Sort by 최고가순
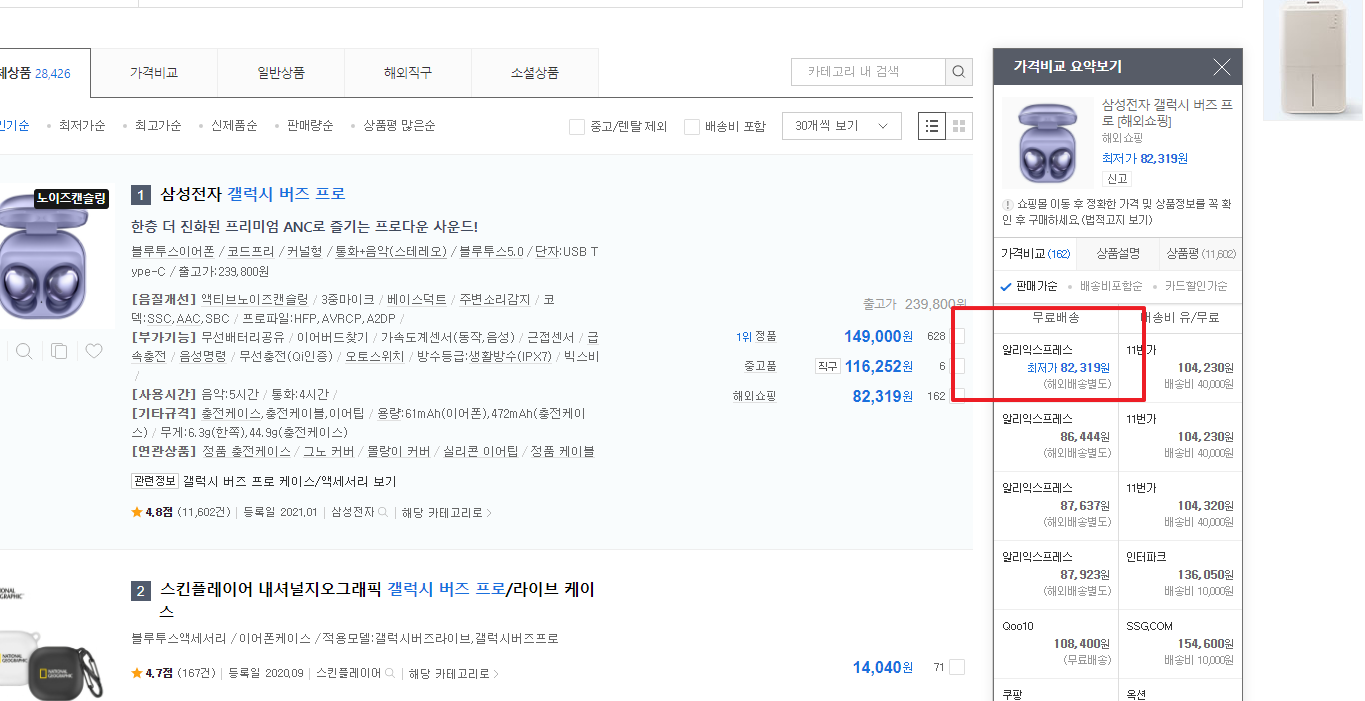Viewport: 1365px width, 701px height. click(x=158, y=126)
